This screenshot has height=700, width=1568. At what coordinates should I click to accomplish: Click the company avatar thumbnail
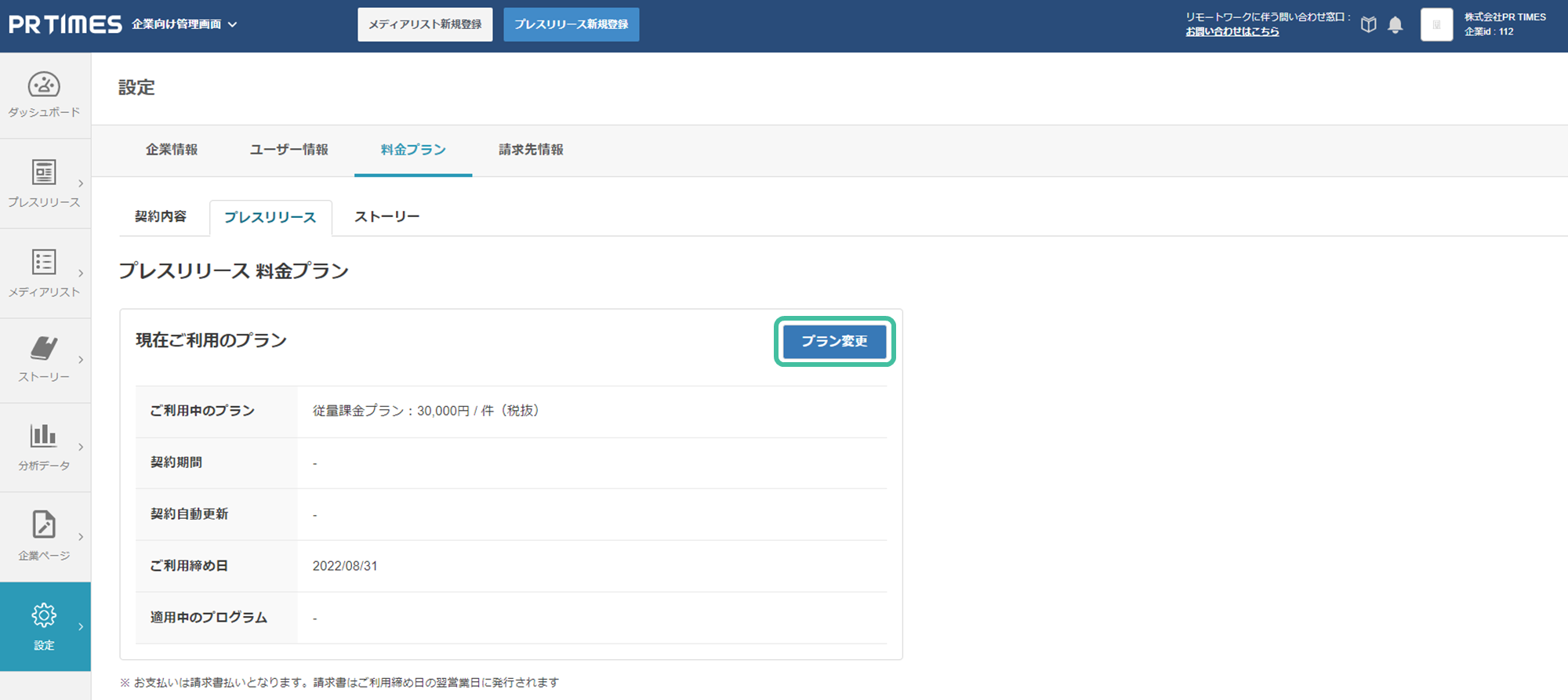coord(1437,25)
